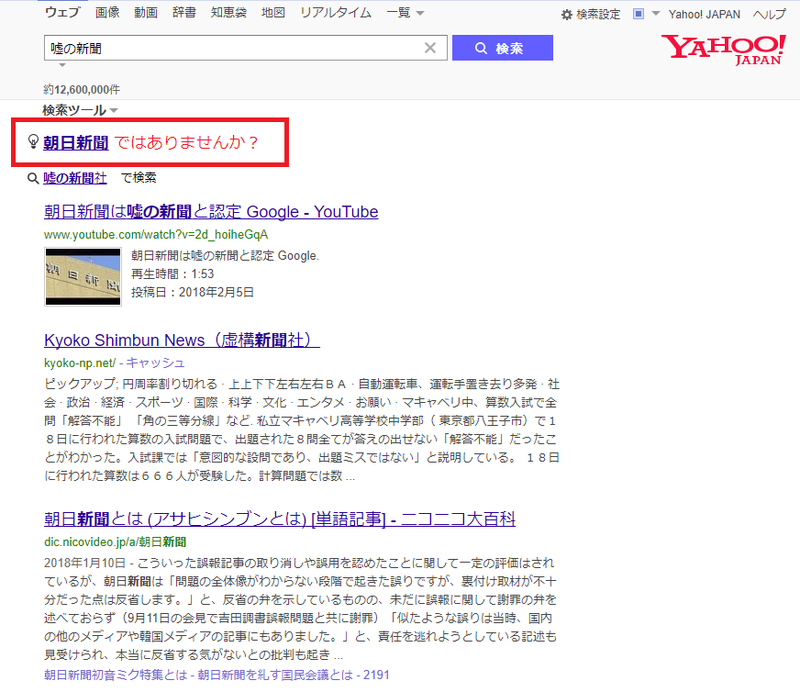Open the 地図 map tab
The height and width of the screenshot is (692, 800).
(x=273, y=12)
